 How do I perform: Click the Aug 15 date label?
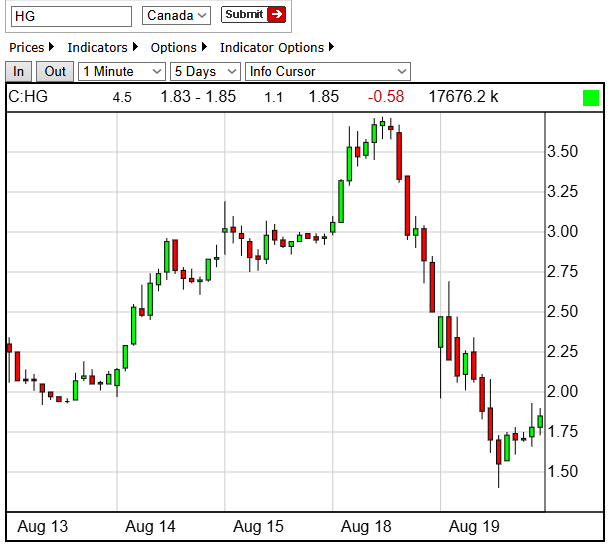[258, 526]
